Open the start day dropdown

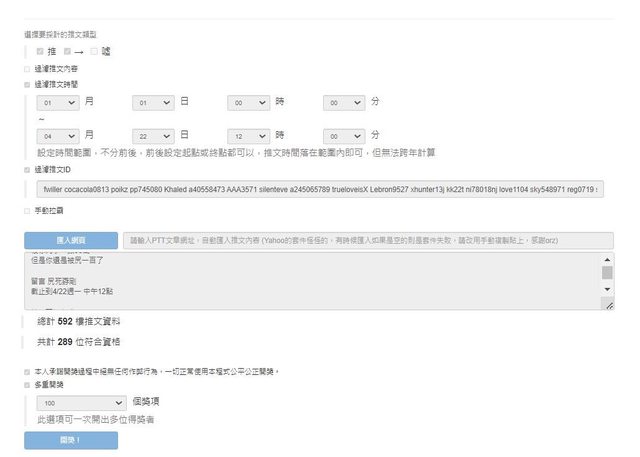coord(153,103)
